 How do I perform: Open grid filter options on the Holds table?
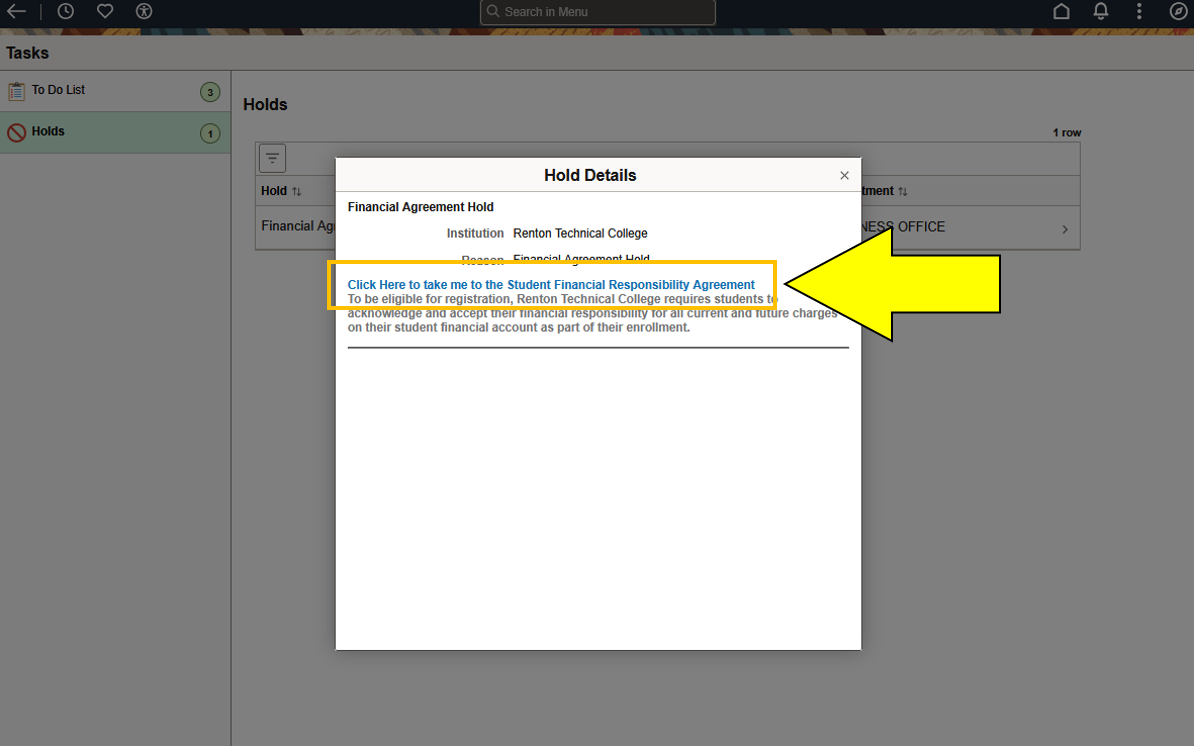click(x=272, y=157)
